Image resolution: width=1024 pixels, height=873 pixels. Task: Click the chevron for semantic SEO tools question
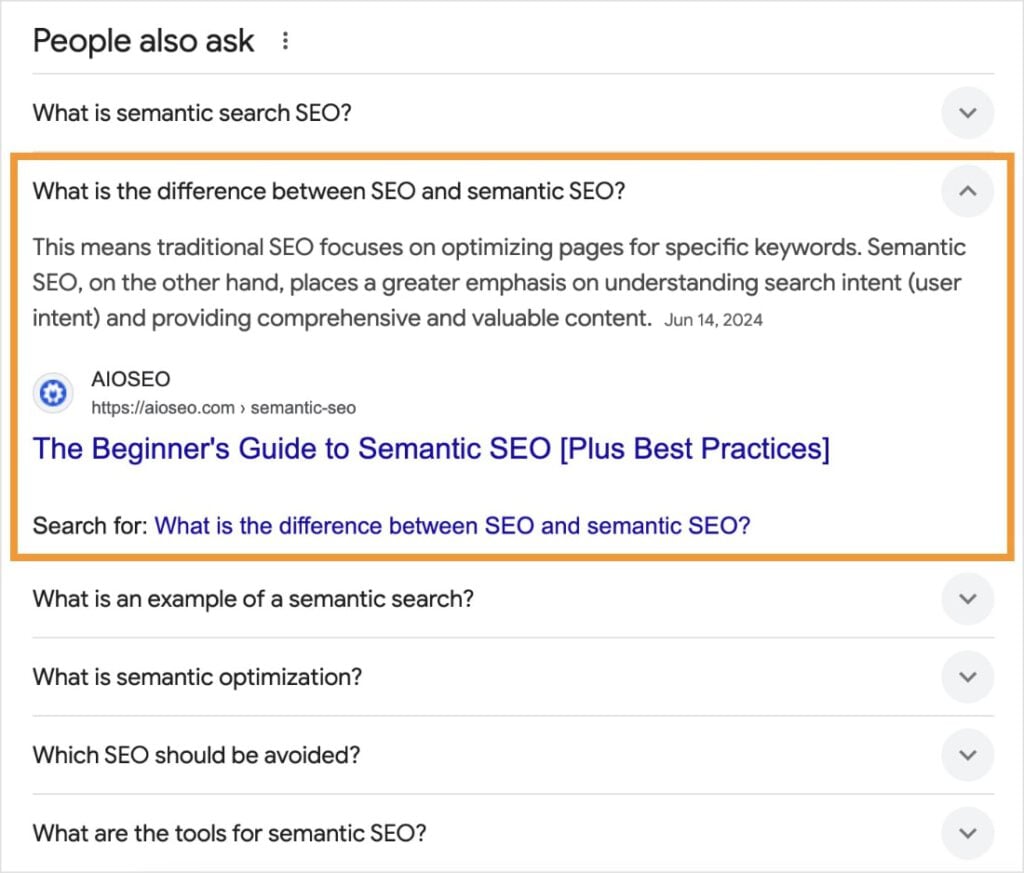(967, 833)
